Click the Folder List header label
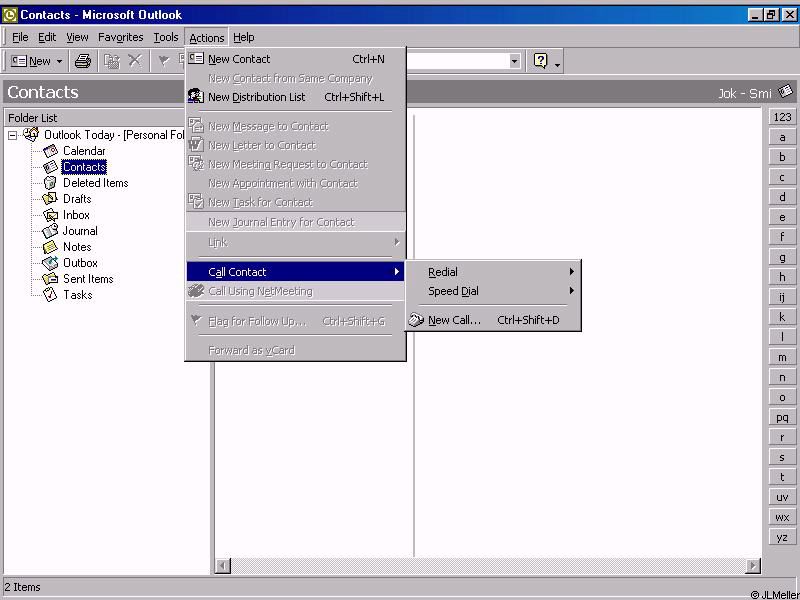Screen dimensions: 800x600 (33, 118)
